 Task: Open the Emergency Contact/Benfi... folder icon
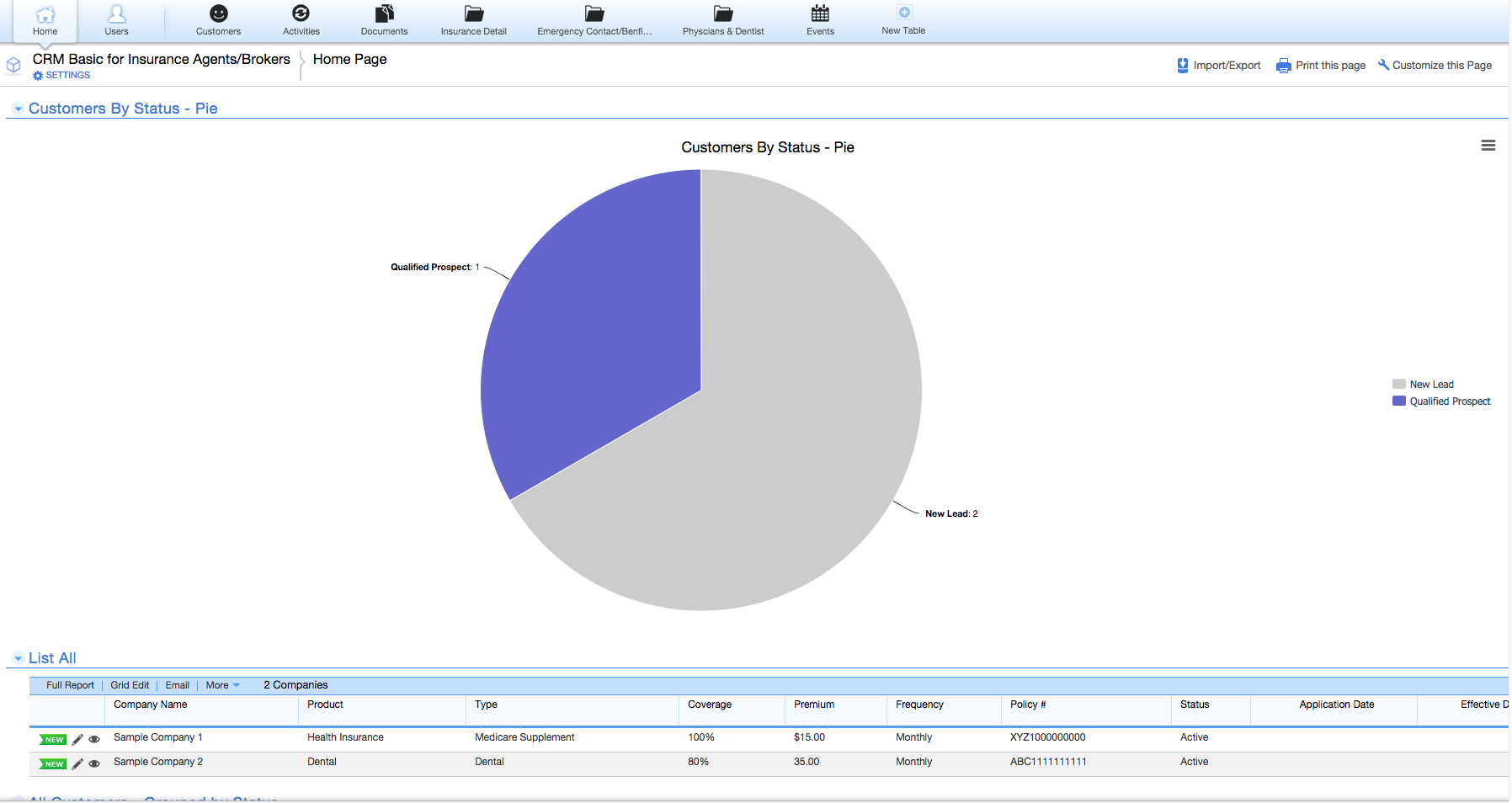point(594,13)
